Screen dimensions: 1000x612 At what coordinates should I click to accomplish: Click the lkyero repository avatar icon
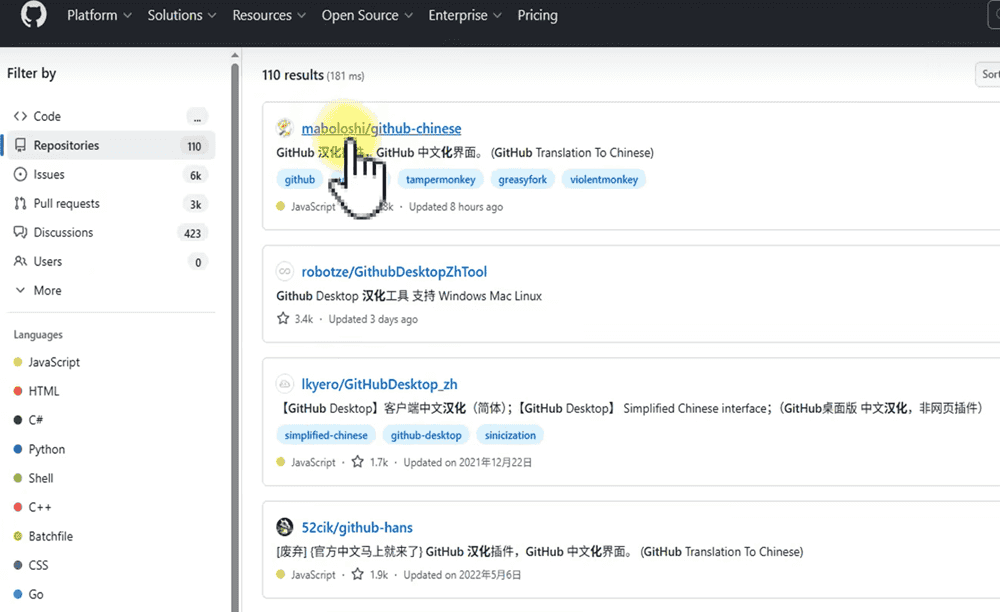click(285, 384)
